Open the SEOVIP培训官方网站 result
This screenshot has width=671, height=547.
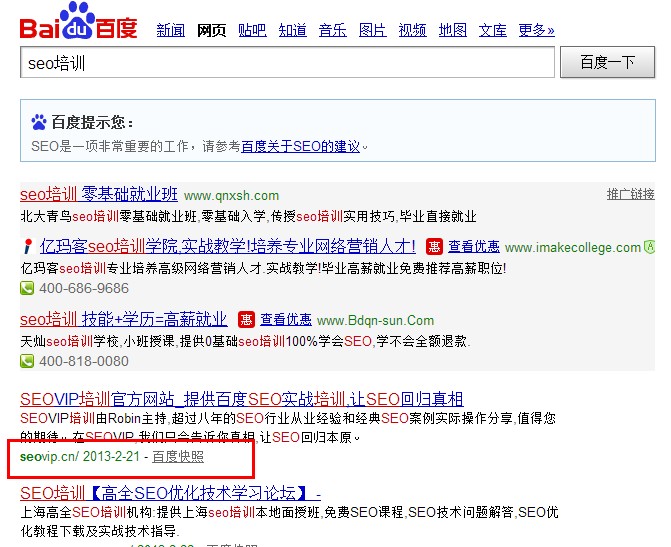coord(242,399)
